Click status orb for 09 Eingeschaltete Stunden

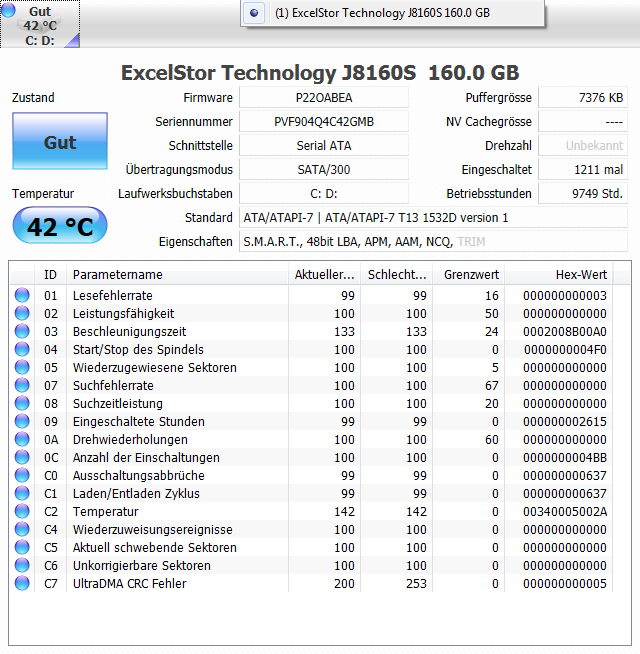tap(22, 421)
